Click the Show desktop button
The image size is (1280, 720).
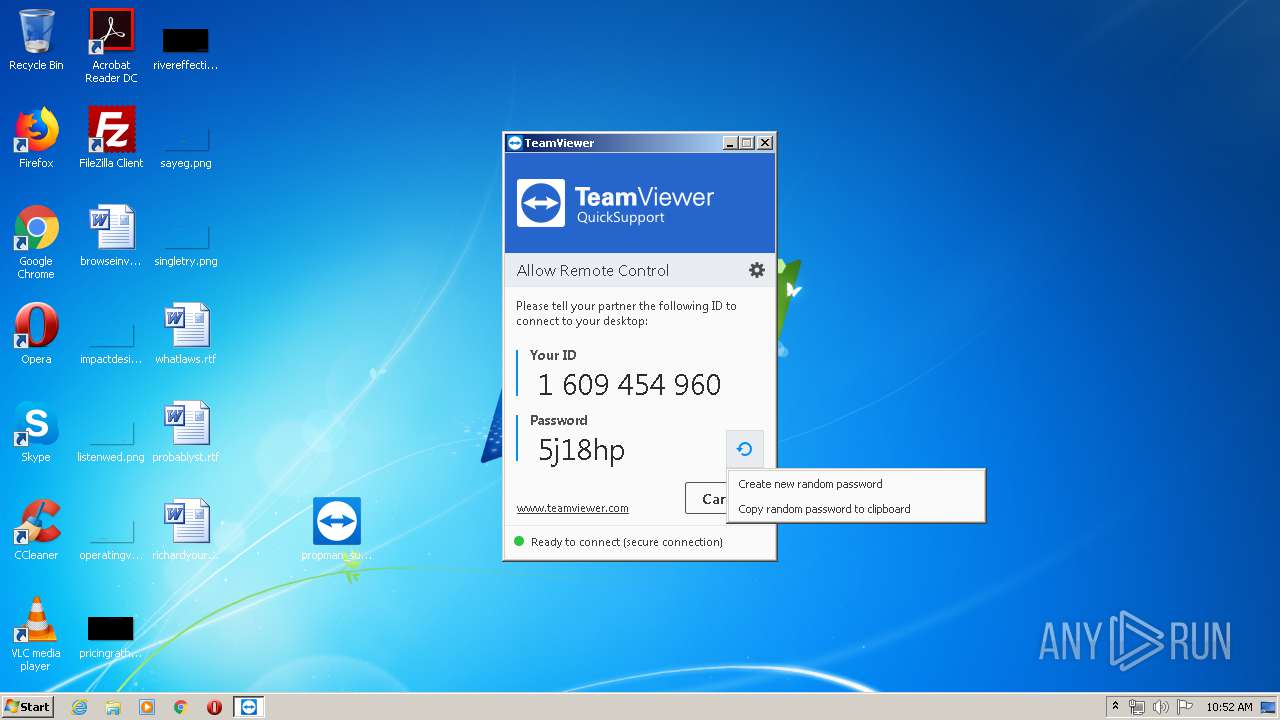tap(1270, 707)
